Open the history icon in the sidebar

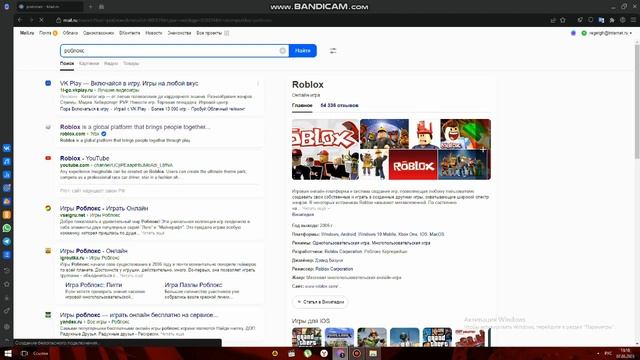[x=7, y=270]
